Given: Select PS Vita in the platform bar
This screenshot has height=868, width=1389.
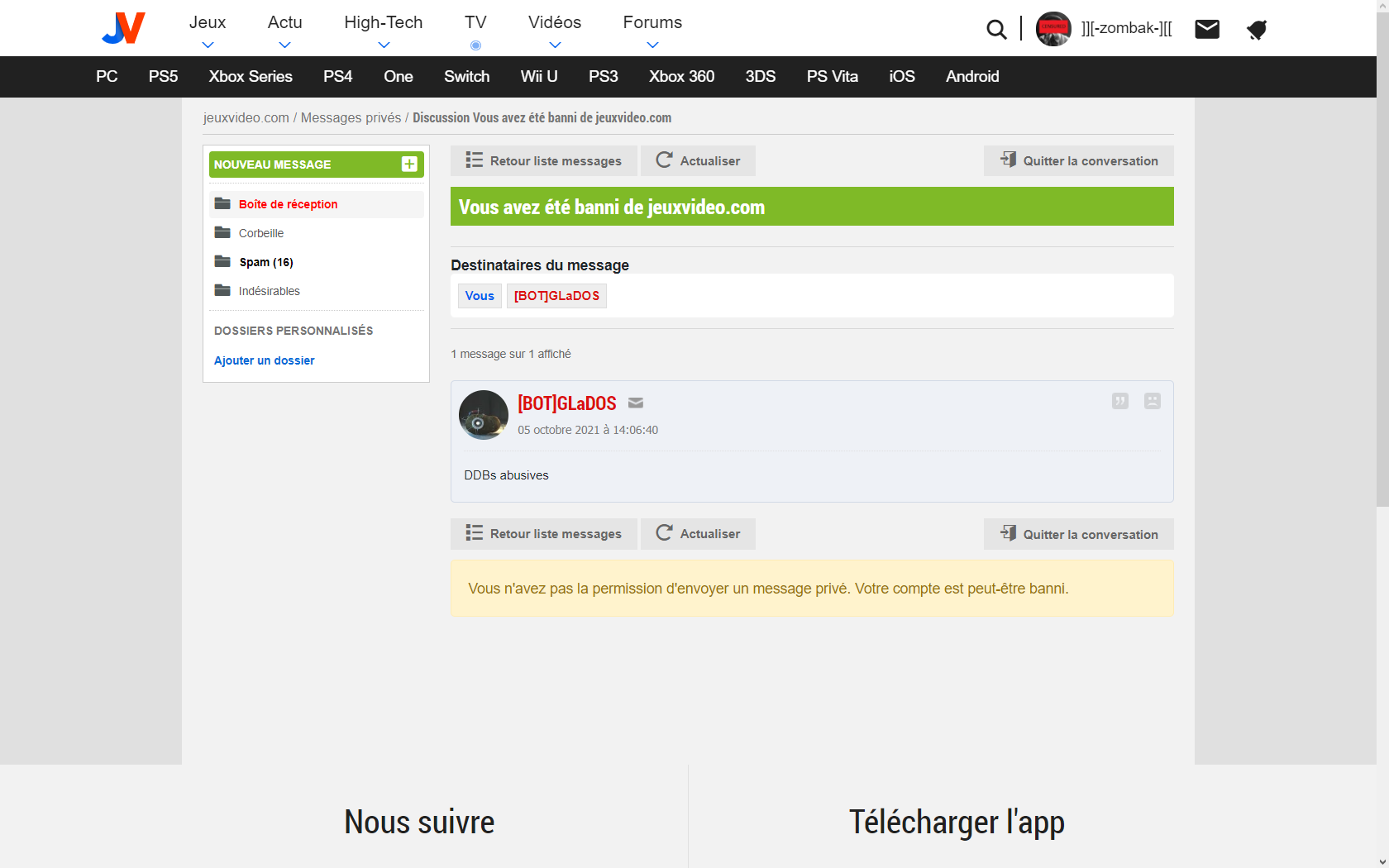Looking at the screenshot, I should coord(833,77).
